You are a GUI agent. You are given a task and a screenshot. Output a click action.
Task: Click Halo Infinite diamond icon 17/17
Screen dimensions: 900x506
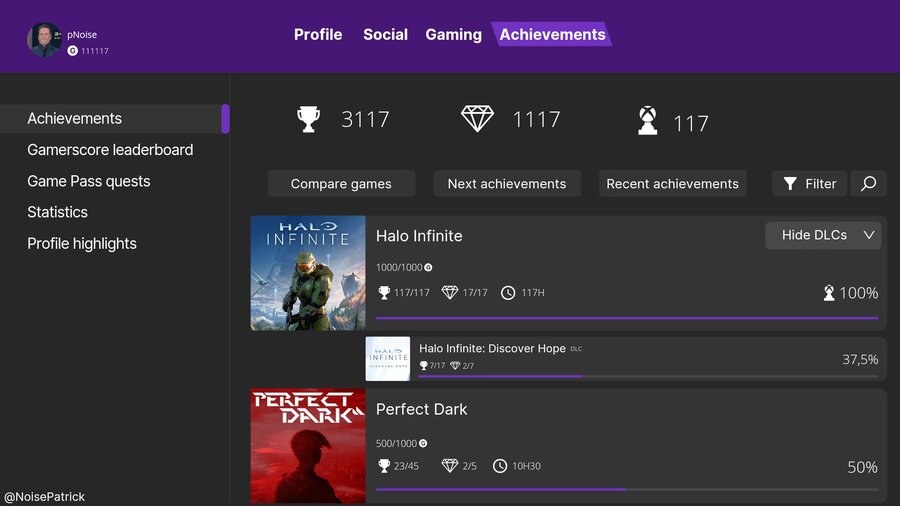coord(449,293)
